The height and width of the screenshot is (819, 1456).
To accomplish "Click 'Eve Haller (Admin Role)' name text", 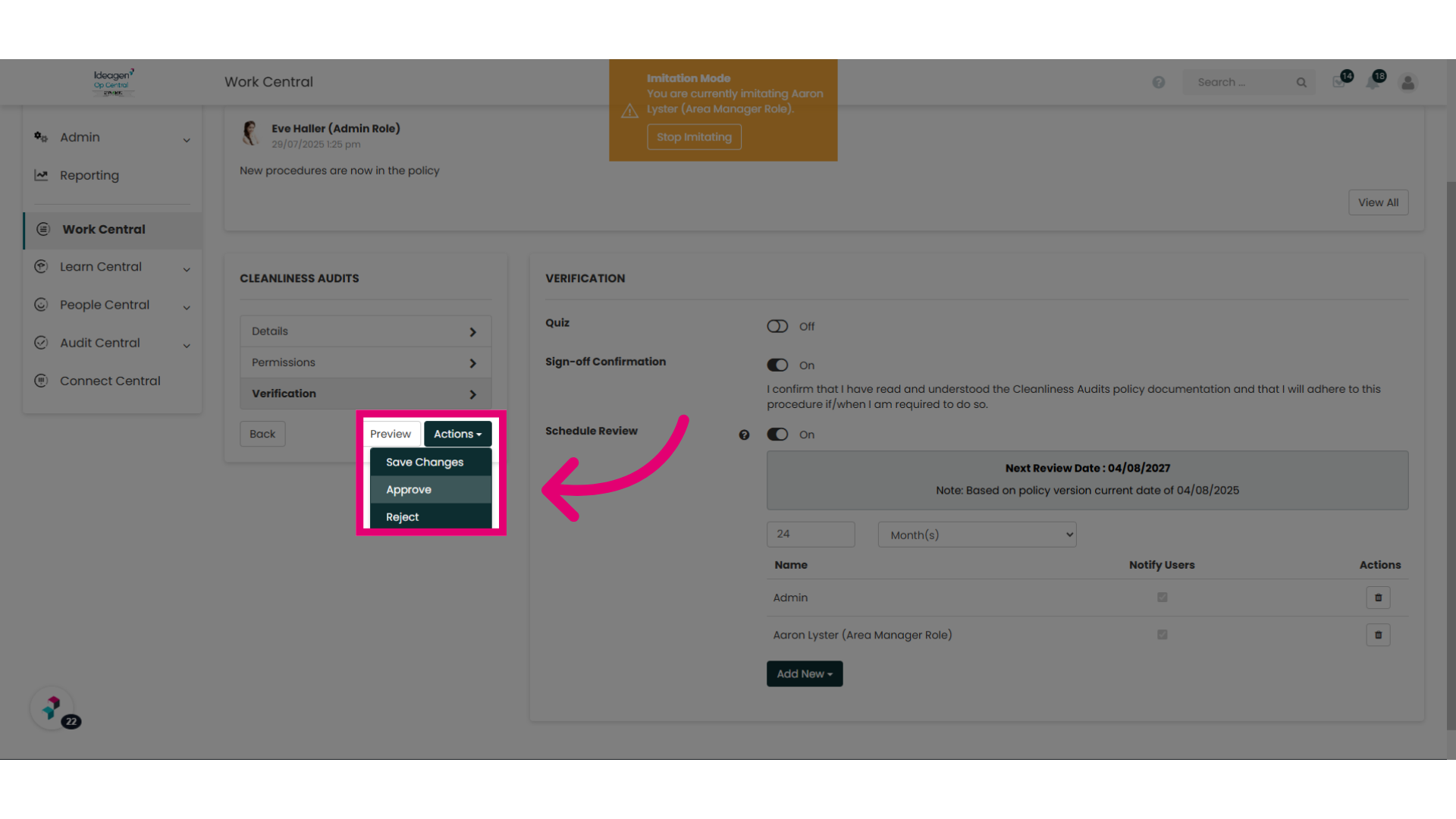I will (336, 128).
